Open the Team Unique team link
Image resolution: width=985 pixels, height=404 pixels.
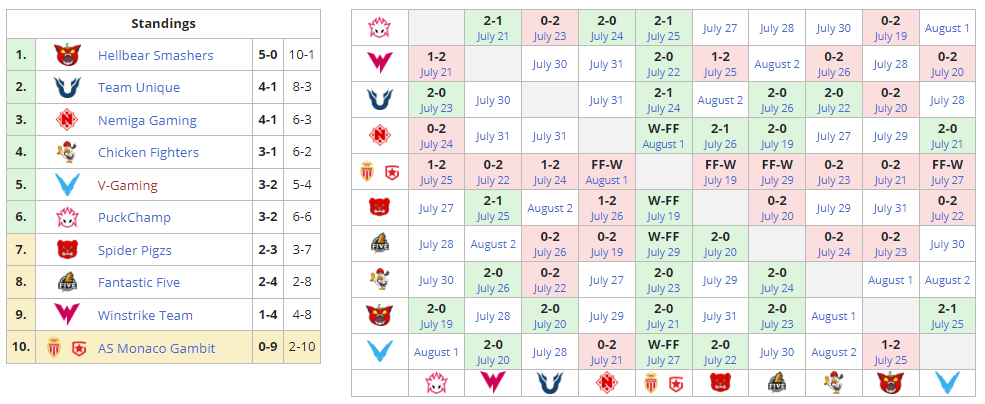pyautogui.click(x=138, y=87)
